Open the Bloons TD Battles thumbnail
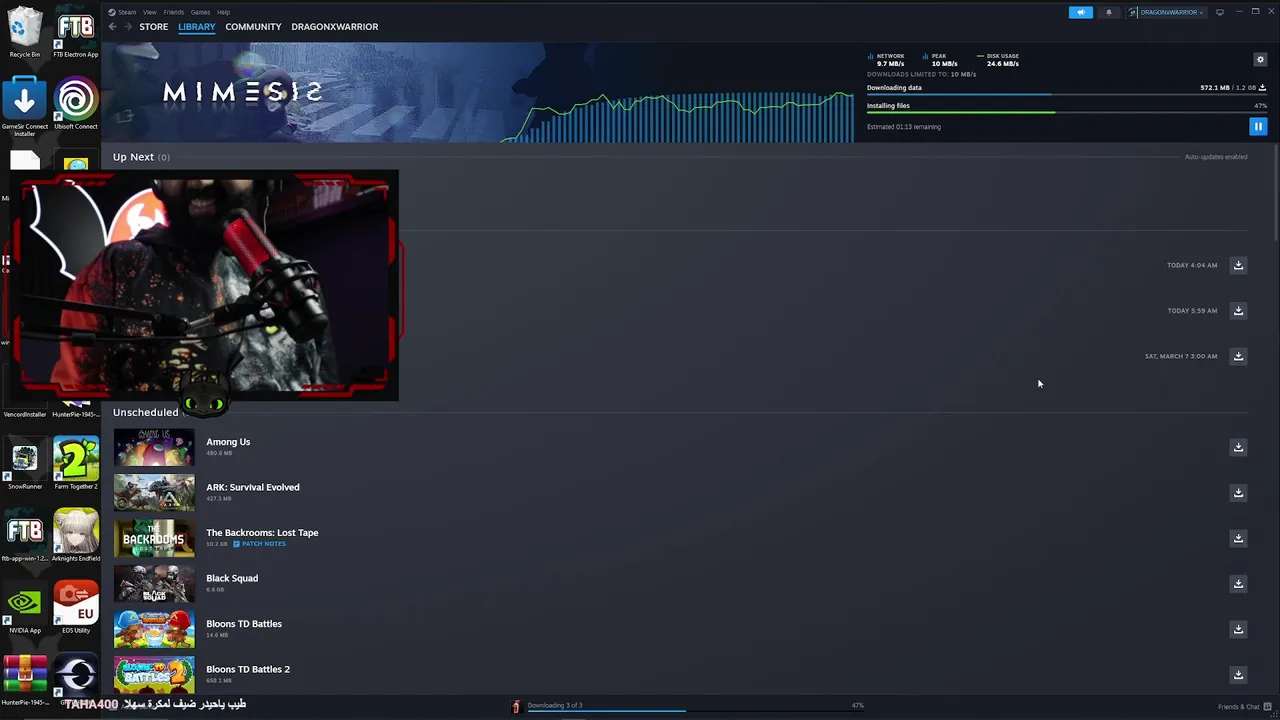Viewport: 1280px width, 720px height. click(154, 629)
